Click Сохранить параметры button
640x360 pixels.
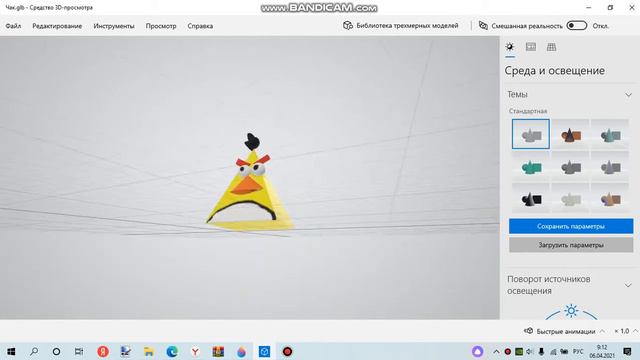(571, 226)
